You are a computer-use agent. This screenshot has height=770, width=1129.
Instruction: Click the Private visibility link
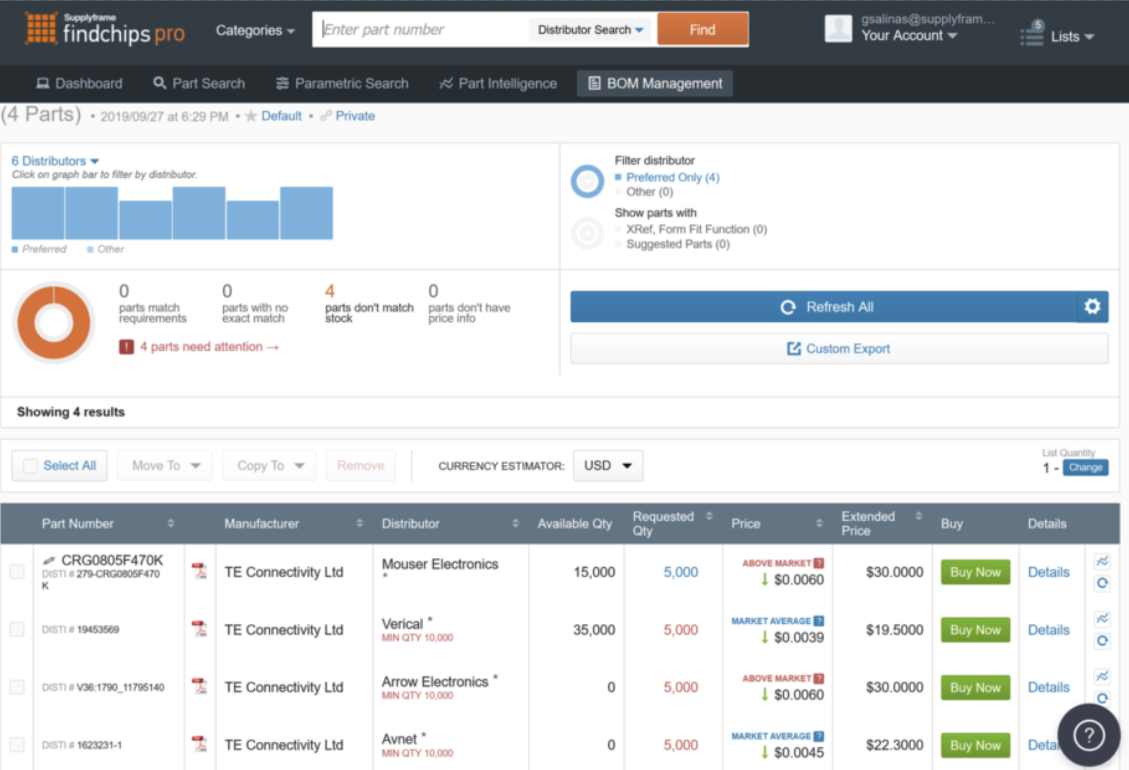(355, 116)
